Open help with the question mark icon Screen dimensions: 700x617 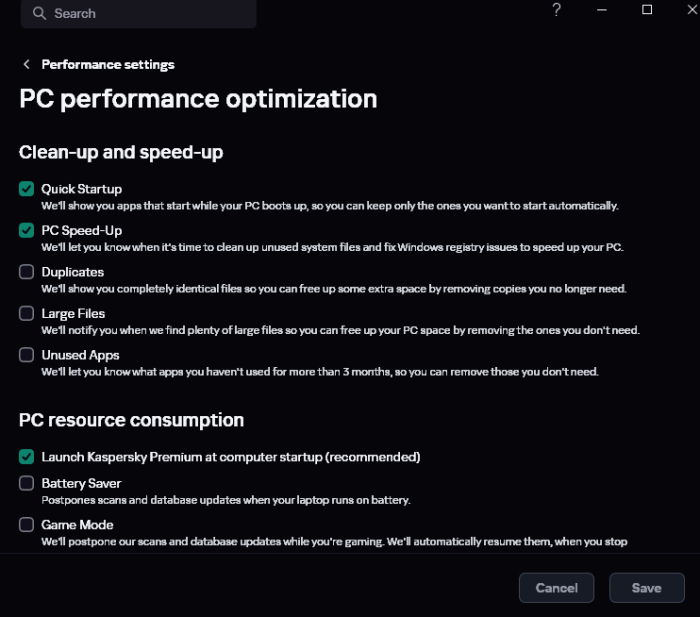pyautogui.click(x=557, y=10)
